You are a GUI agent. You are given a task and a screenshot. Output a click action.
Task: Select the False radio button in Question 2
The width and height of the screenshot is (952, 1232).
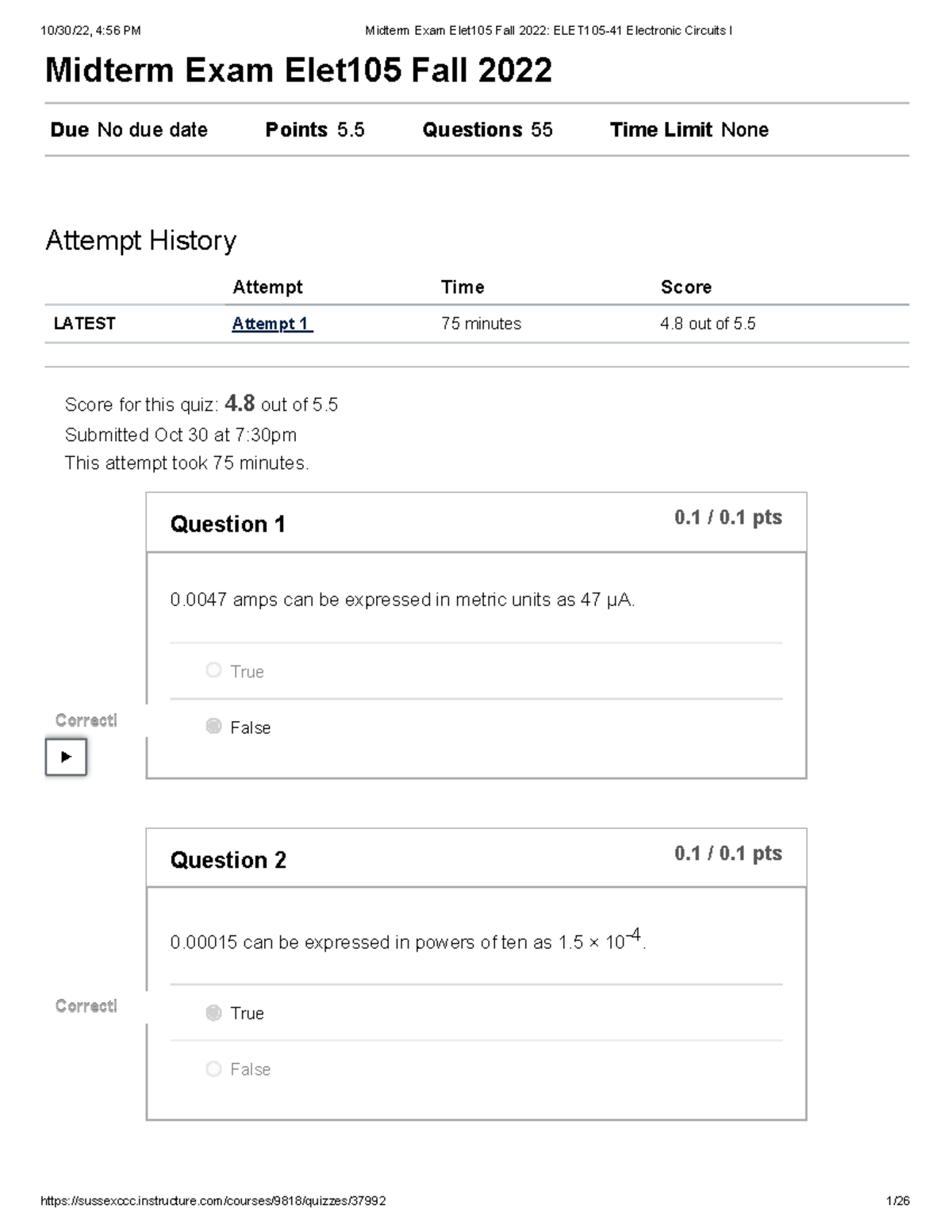(213, 1069)
